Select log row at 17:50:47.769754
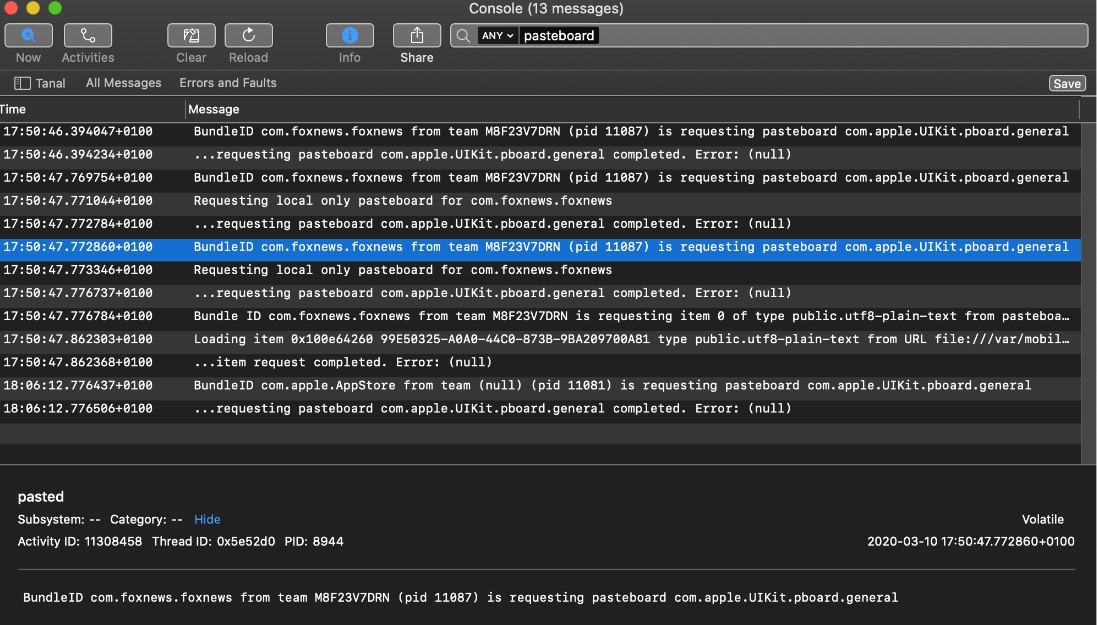Screen dimensions: 1097x625 click(540, 178)
